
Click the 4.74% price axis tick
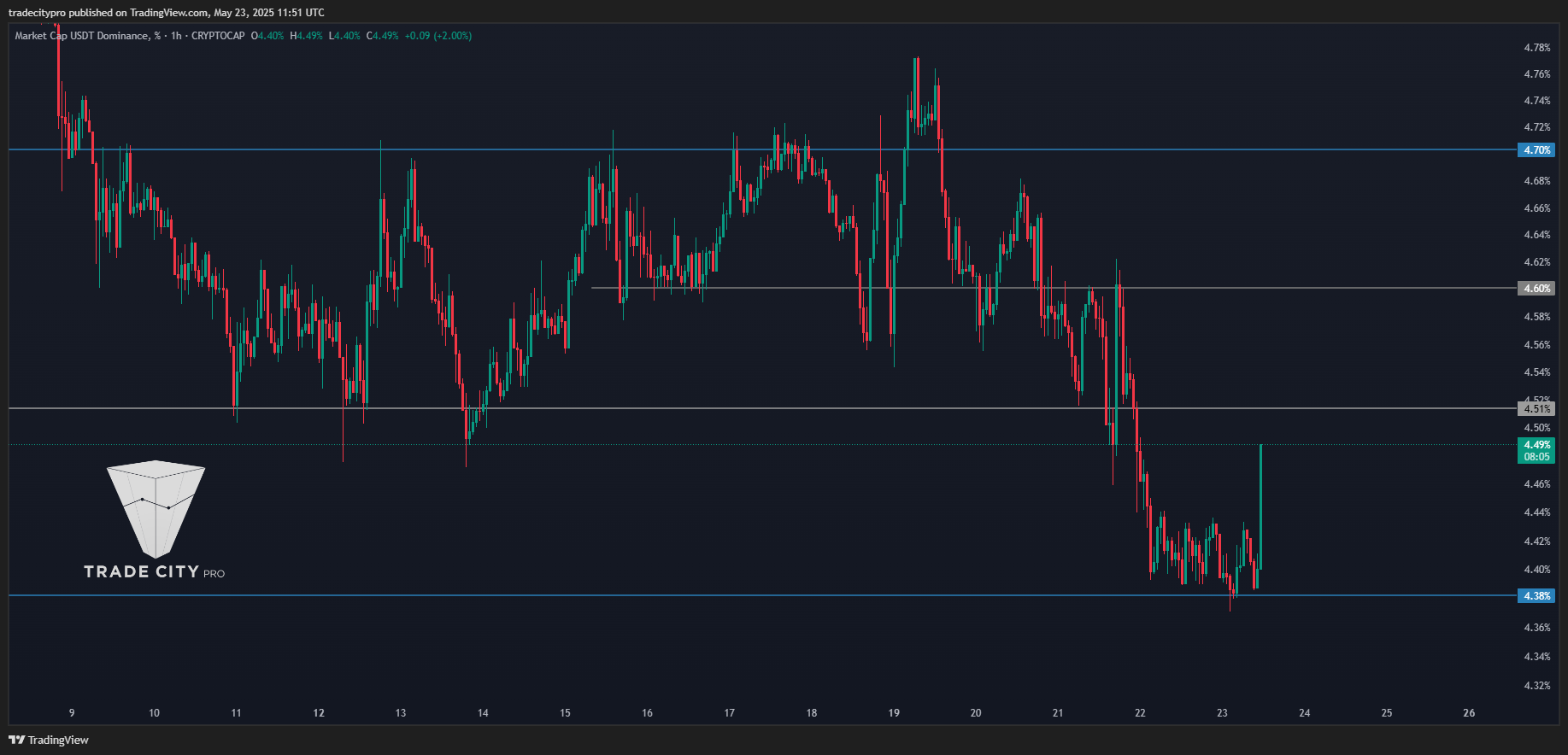1537,101
